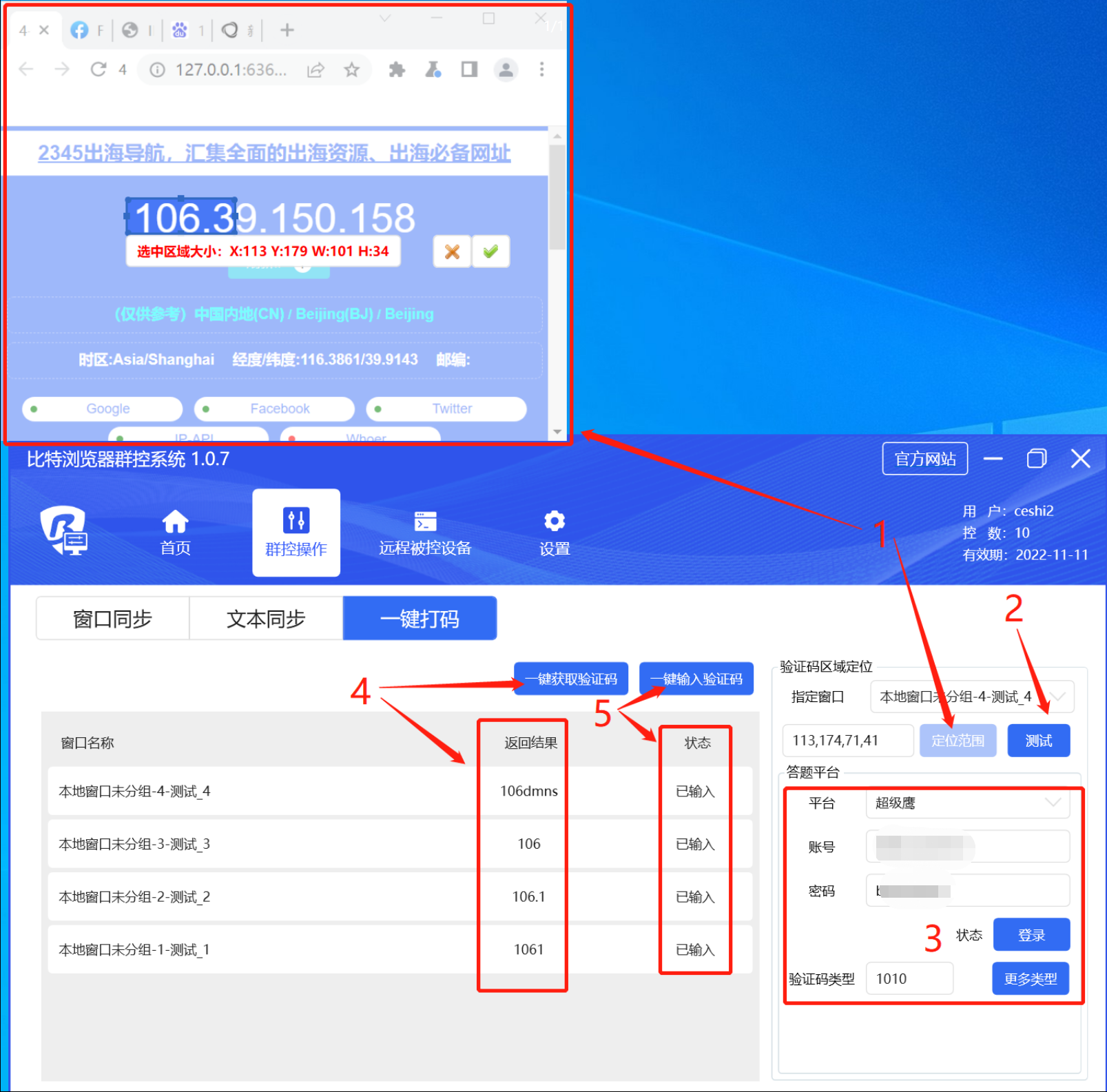Reload the browser page

[99, 70]
